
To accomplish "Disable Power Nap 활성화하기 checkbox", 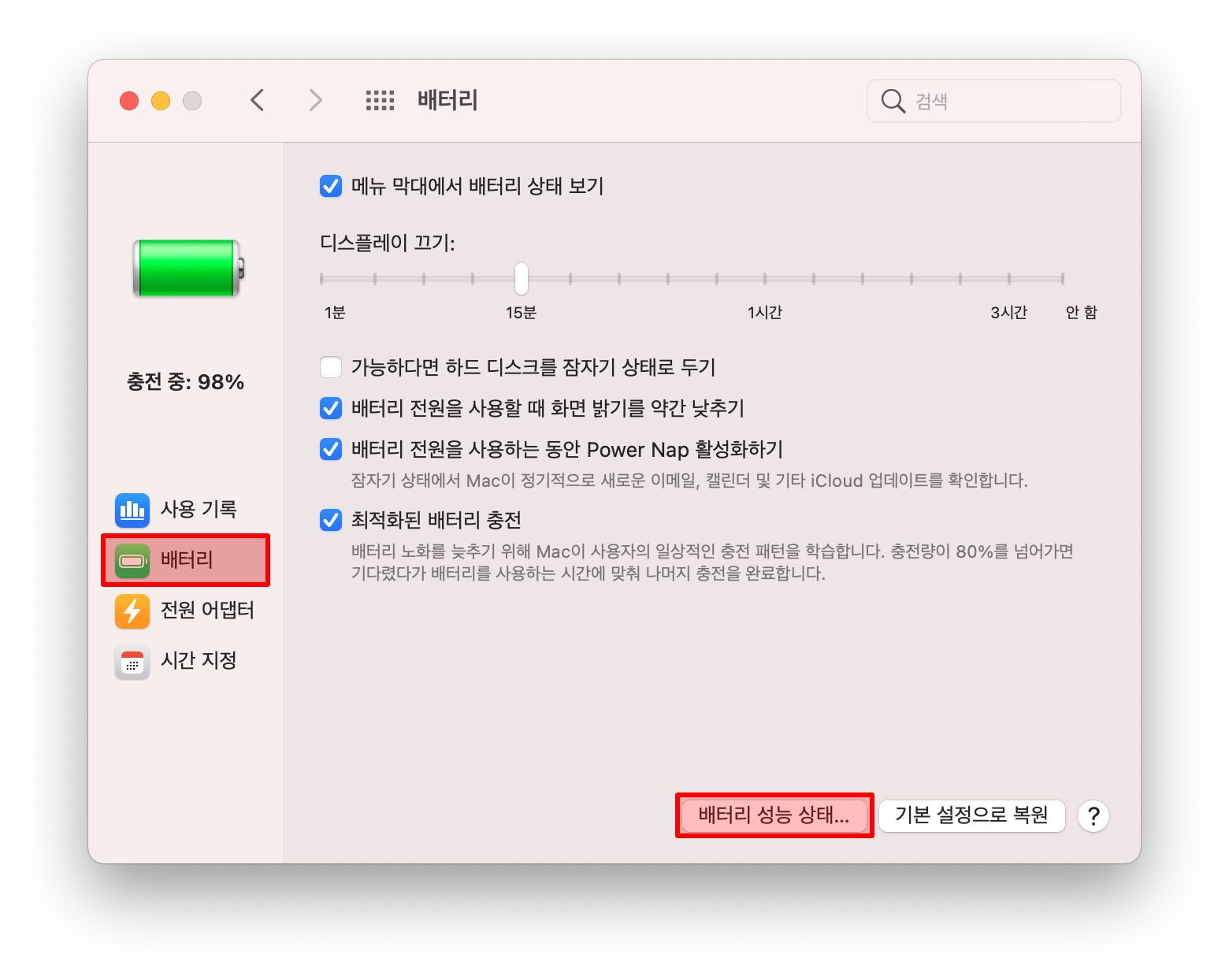I will pyautogui.click(x=331, y=449).
